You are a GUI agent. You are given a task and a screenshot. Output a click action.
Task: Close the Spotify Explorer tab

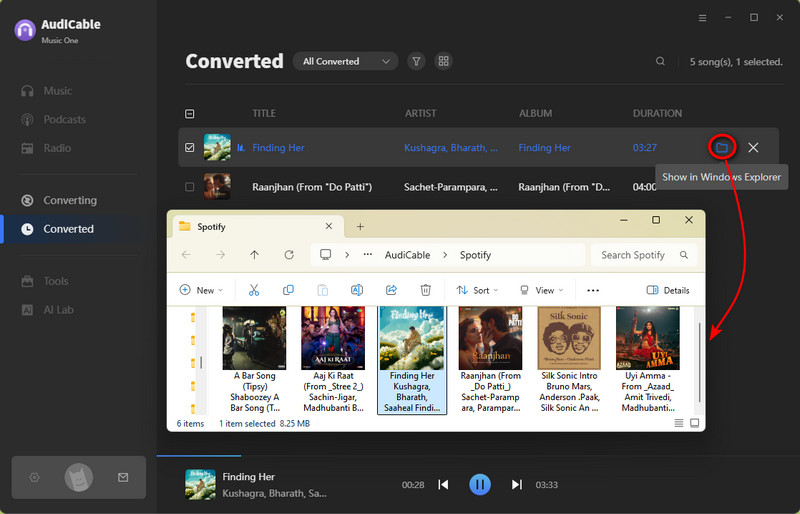(x=329, y=226)
